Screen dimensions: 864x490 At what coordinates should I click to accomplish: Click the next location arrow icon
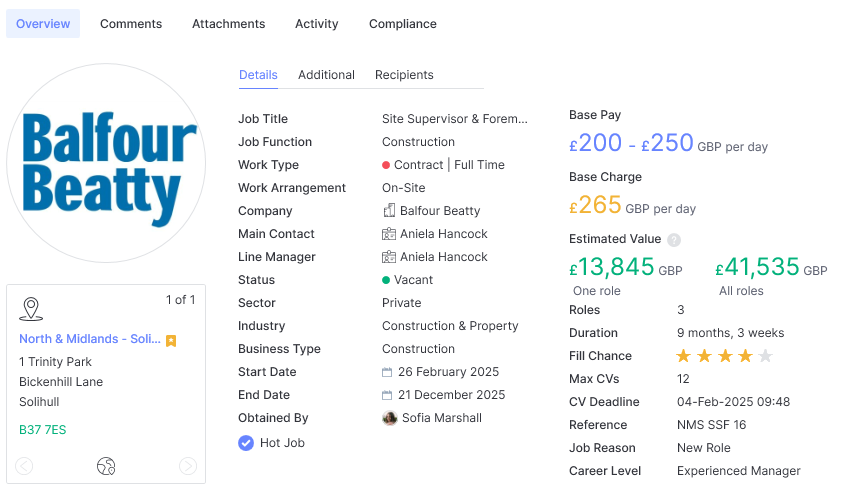(187, 466)
